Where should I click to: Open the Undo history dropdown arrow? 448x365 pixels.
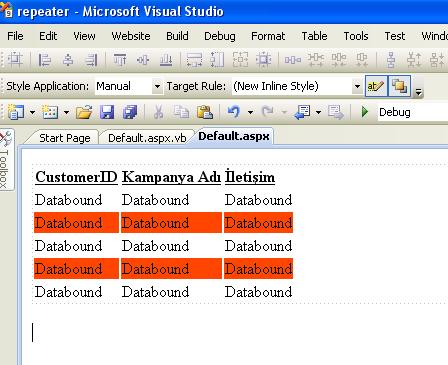250,113
